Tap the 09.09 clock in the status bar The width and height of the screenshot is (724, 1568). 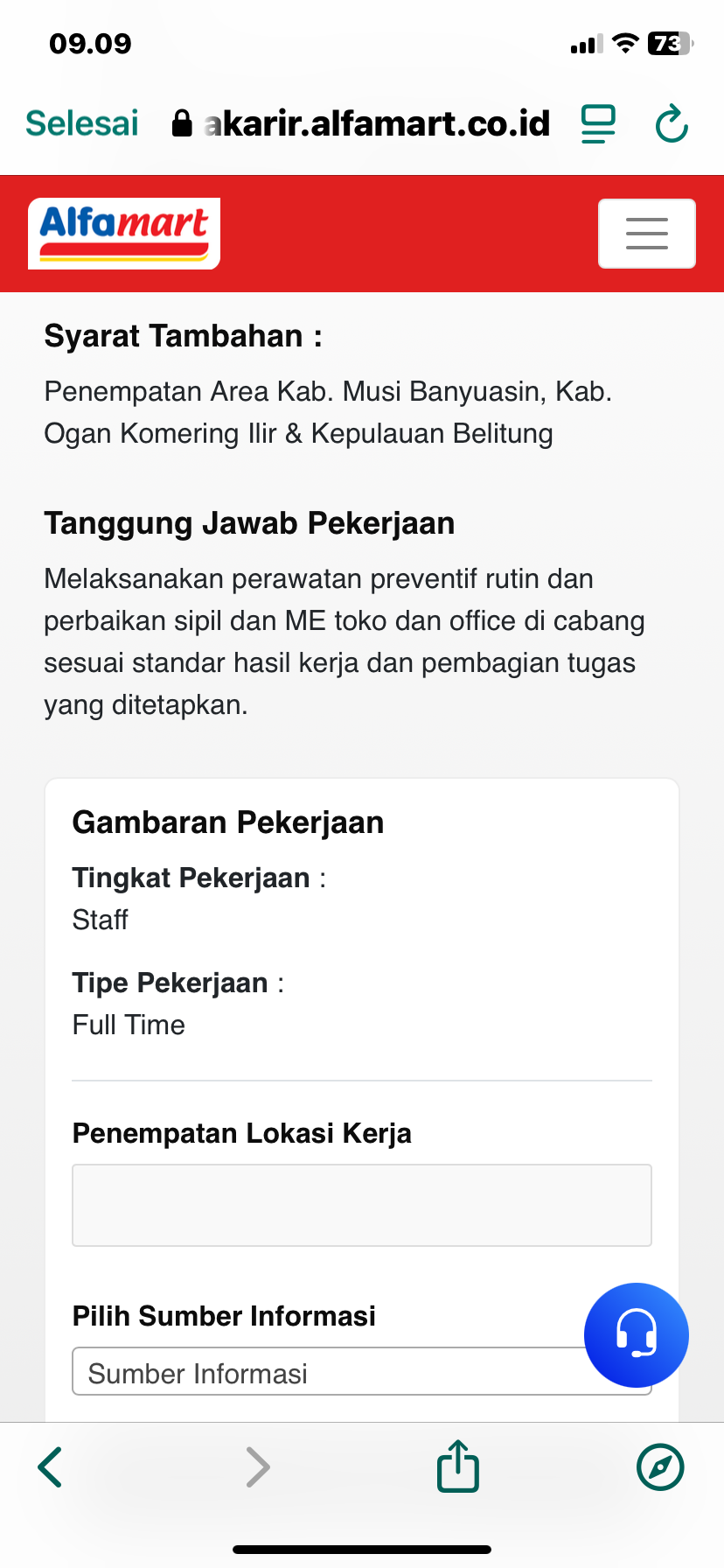[90, 44]
